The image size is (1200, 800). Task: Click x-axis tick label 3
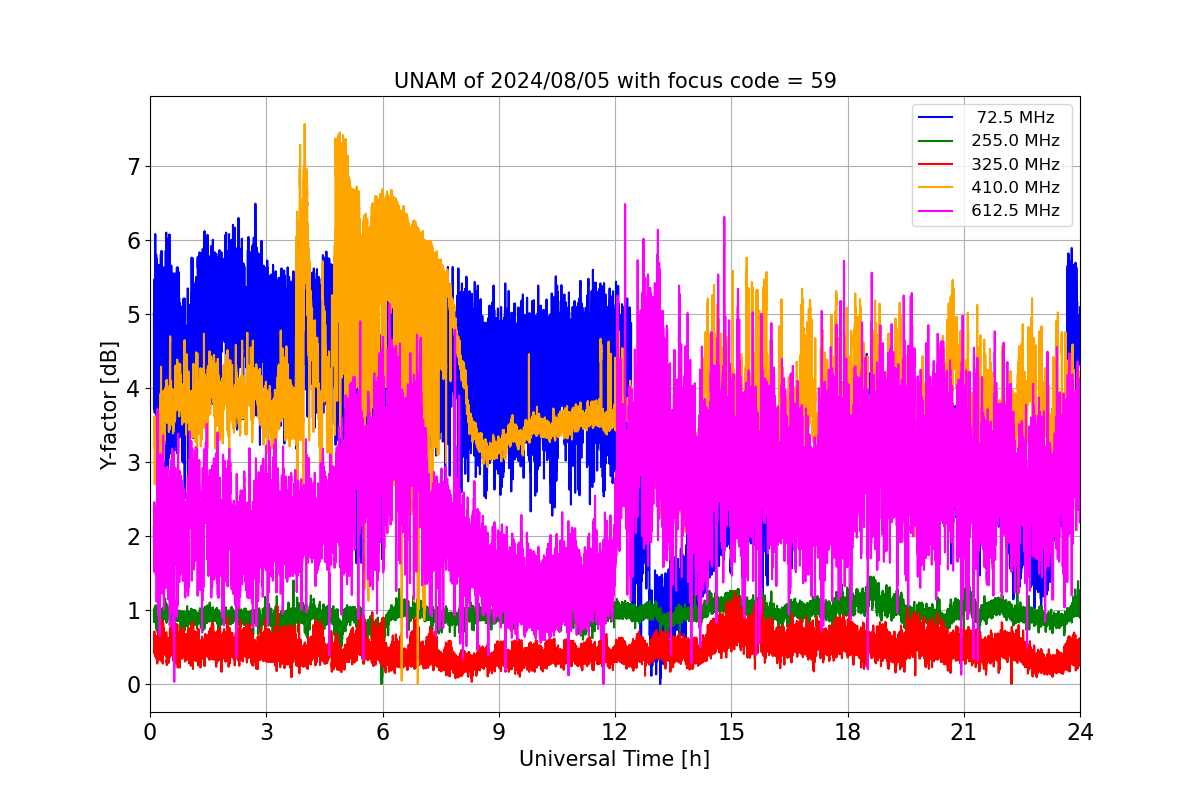(x=266, y=732)
